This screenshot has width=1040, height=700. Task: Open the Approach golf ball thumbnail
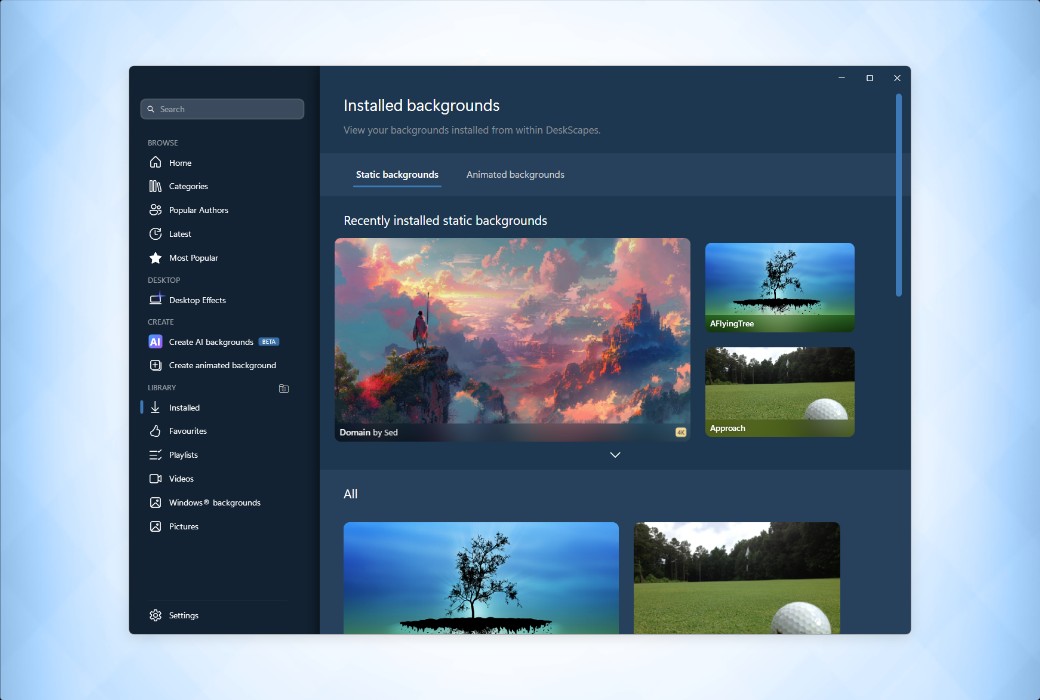click(779, 391)
